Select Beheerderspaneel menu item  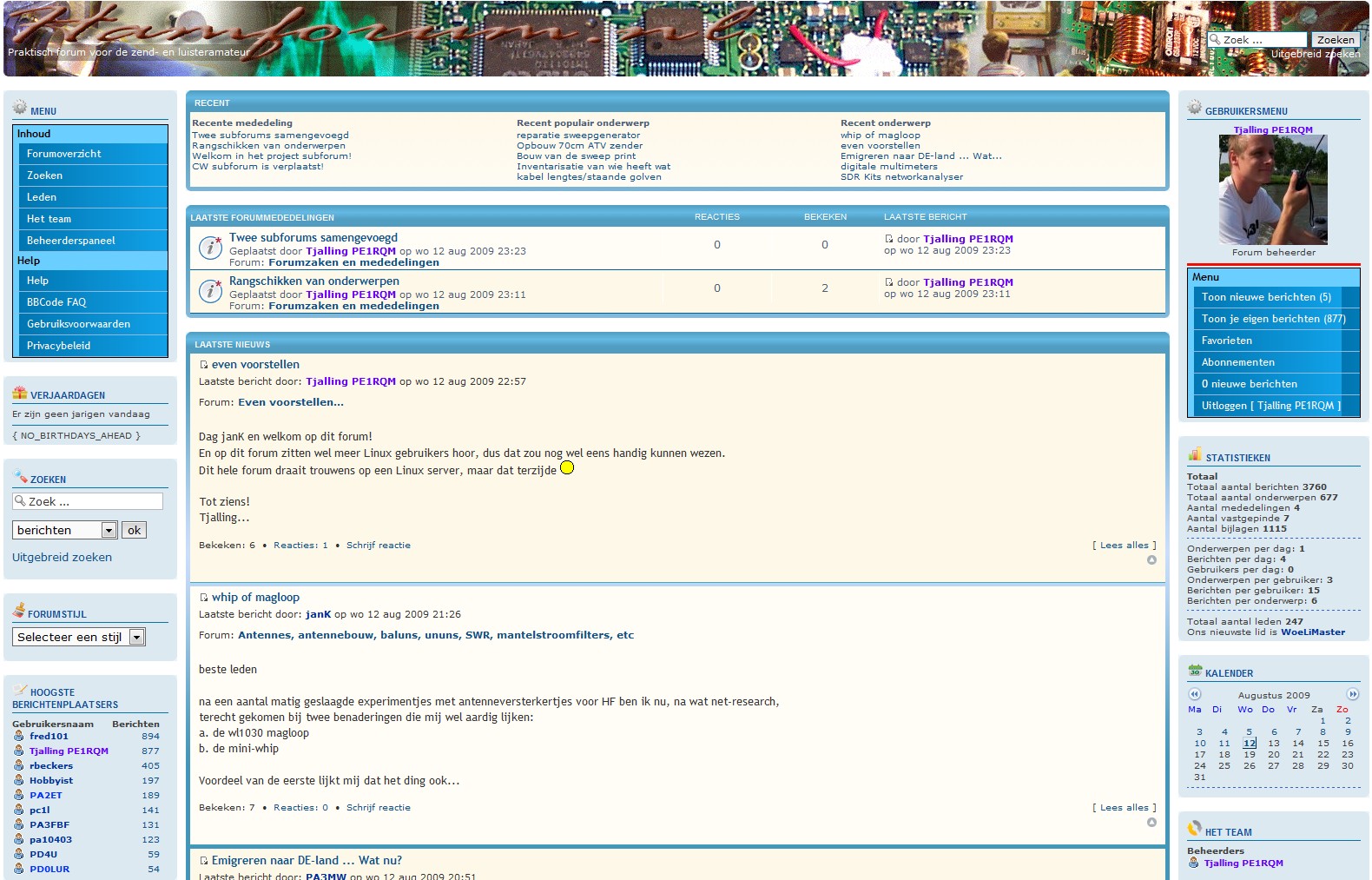[x=70, y=241]
